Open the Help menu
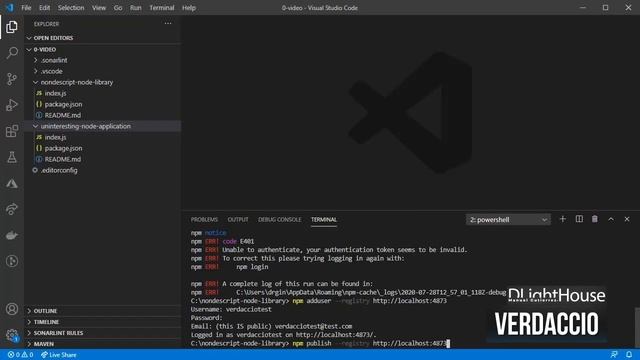The width and height of the screenshot is (640, 360). click(189, 8)
